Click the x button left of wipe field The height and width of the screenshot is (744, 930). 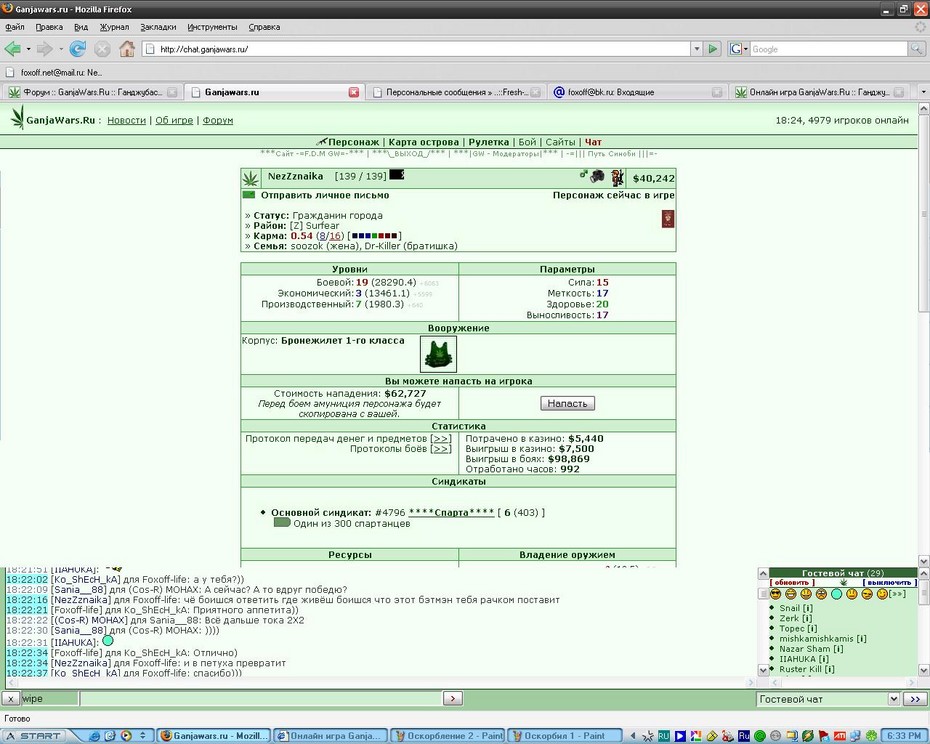coord(10,699)
